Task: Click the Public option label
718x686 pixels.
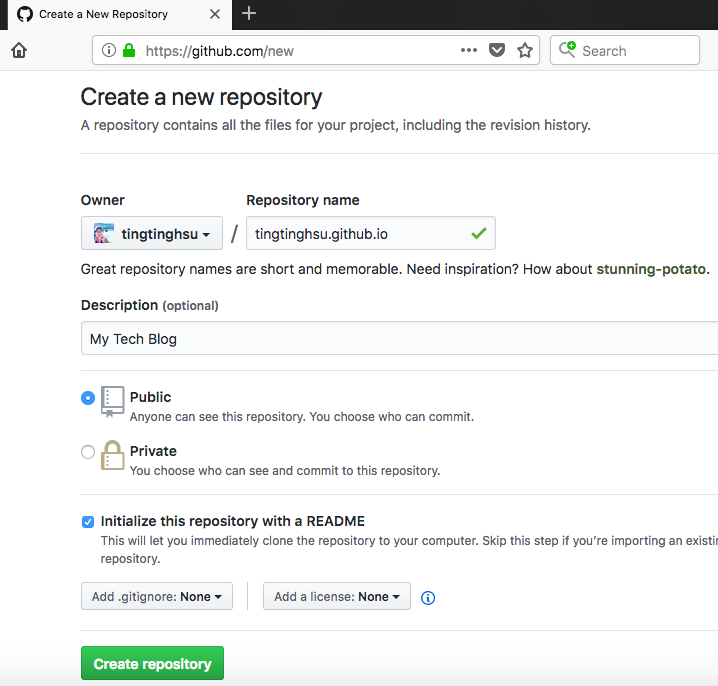Action: coord(150,397)
